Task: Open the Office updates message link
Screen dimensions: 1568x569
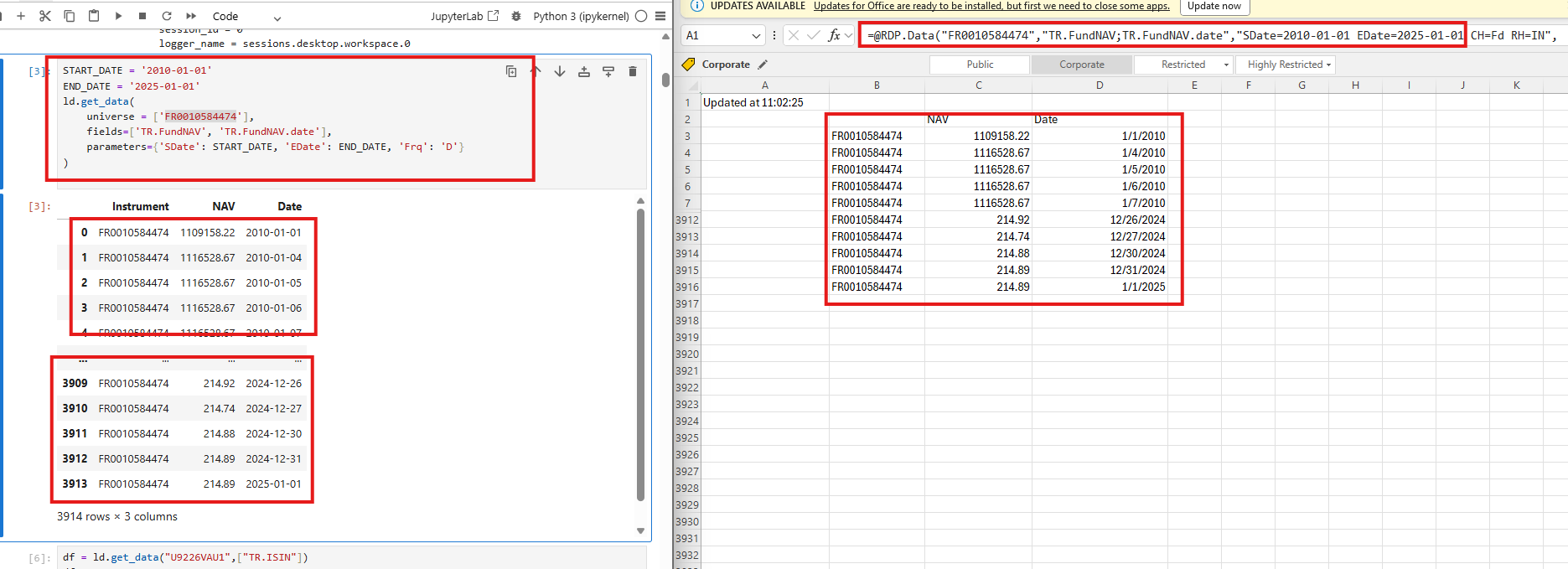Action: pos(991,6)
